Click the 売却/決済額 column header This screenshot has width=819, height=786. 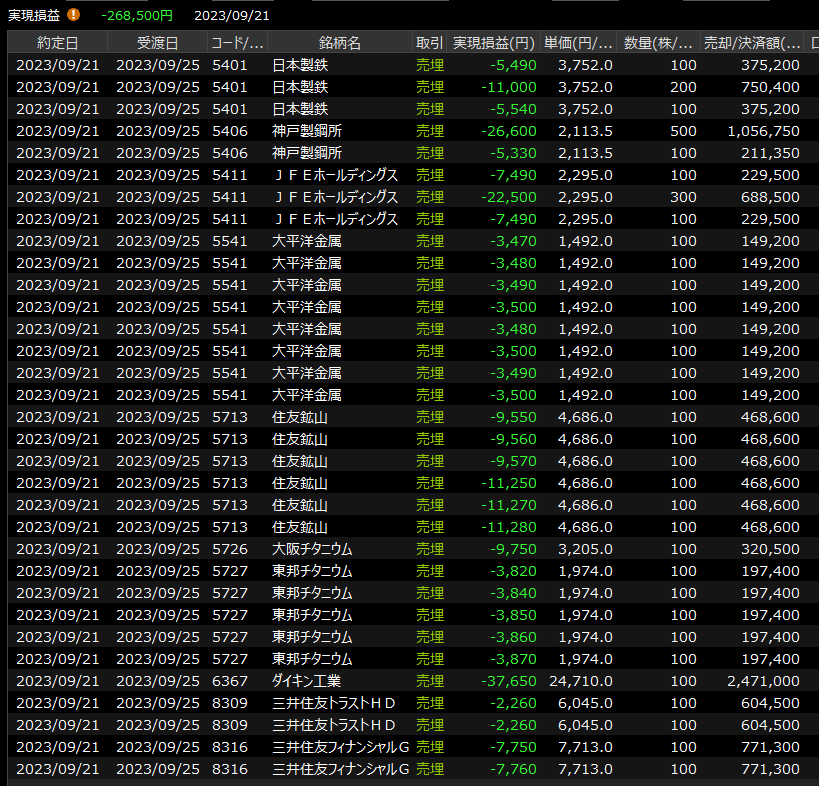click(x=752, y=43)
